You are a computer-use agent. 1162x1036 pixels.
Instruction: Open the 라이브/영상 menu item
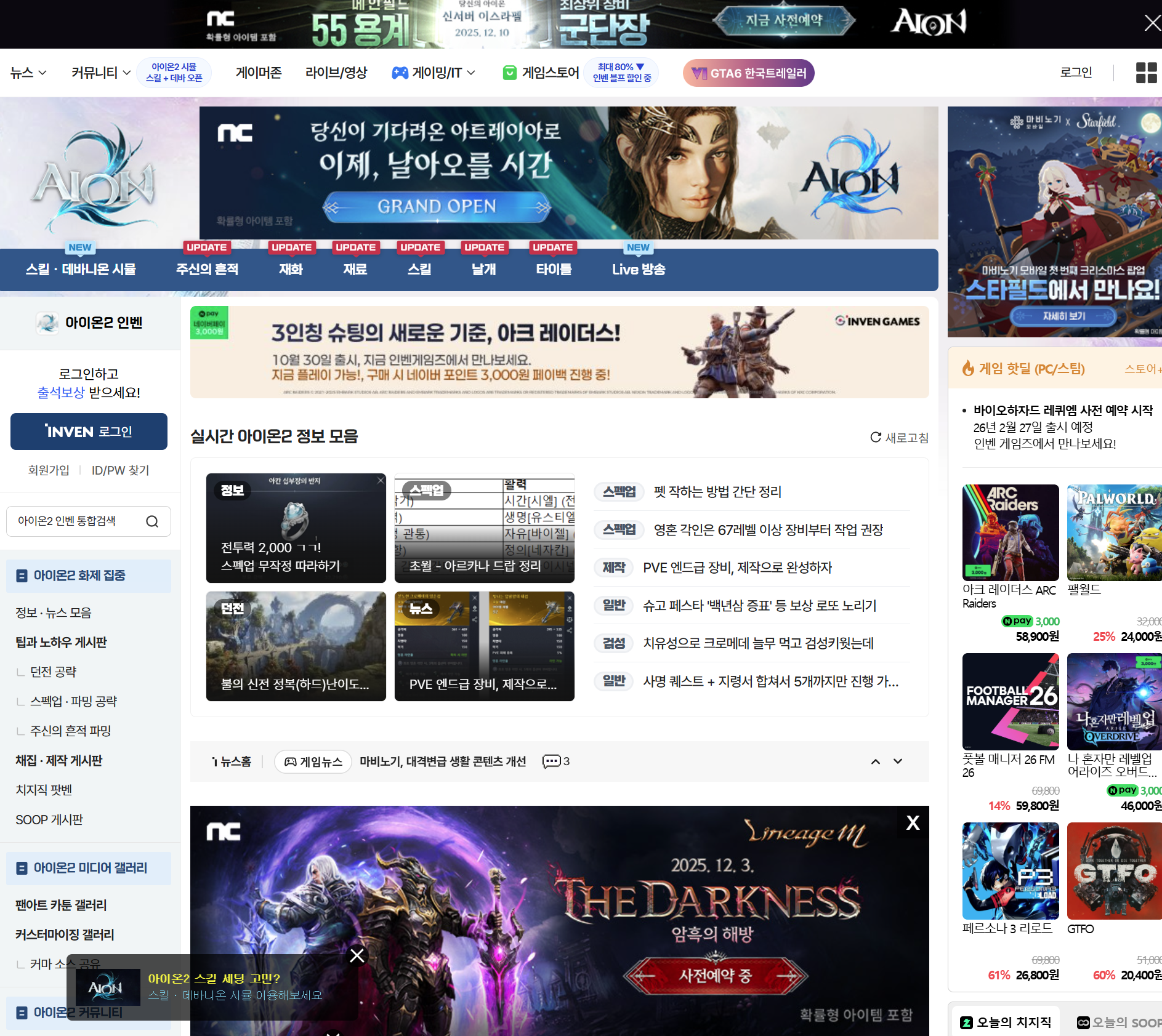click(336, 73)
